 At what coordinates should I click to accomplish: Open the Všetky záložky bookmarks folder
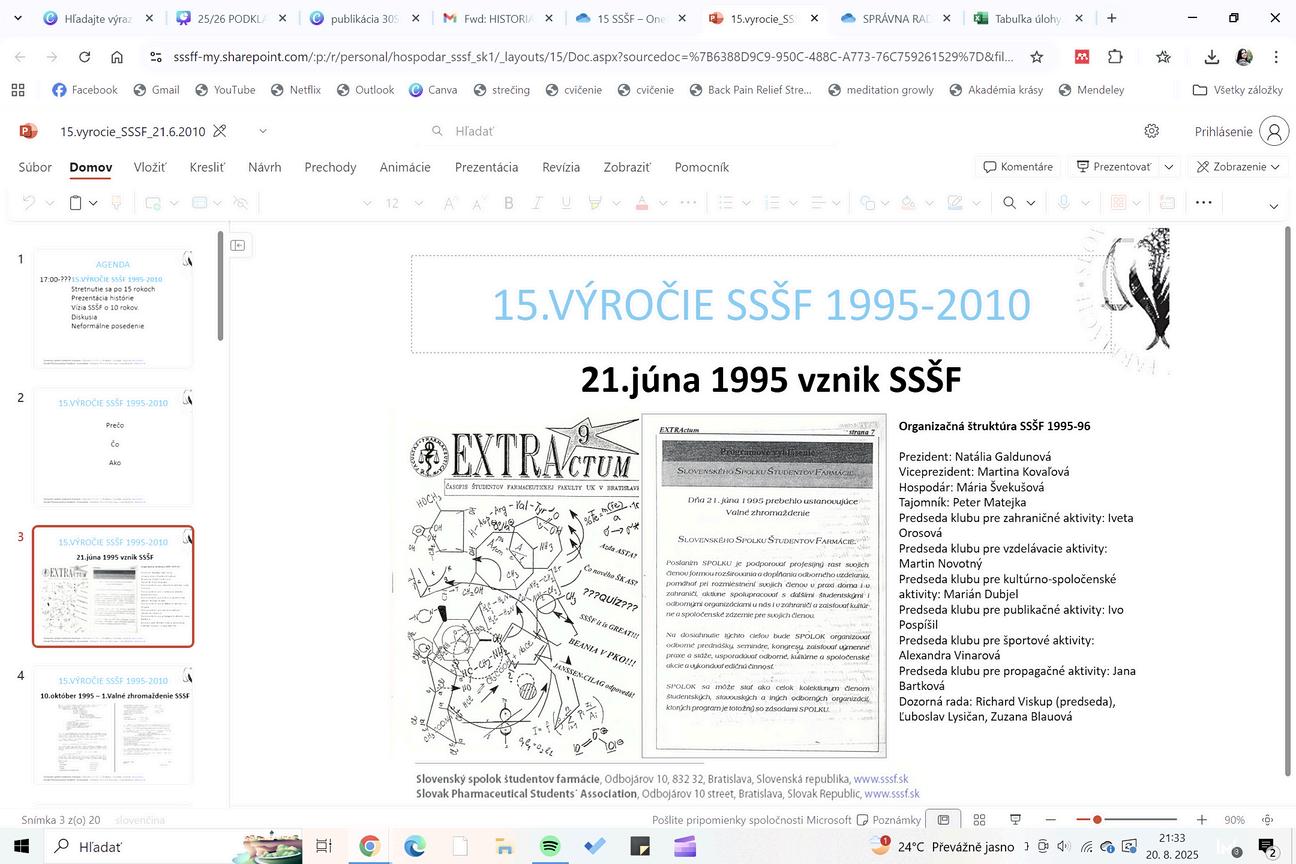click(x=1238, y=90)
